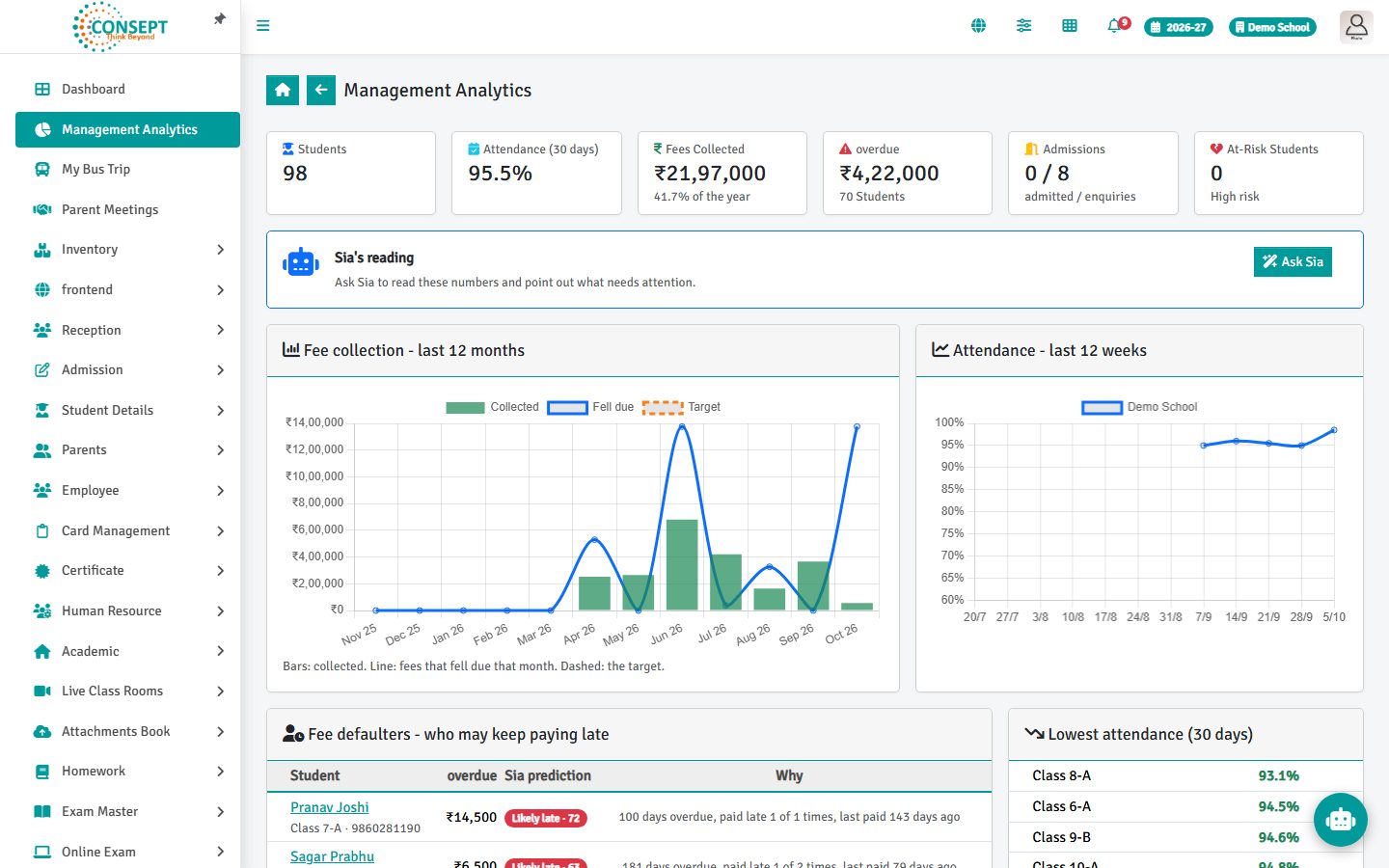
Task: Click the hamburger menu toggle icon
Action: [262, 26]
